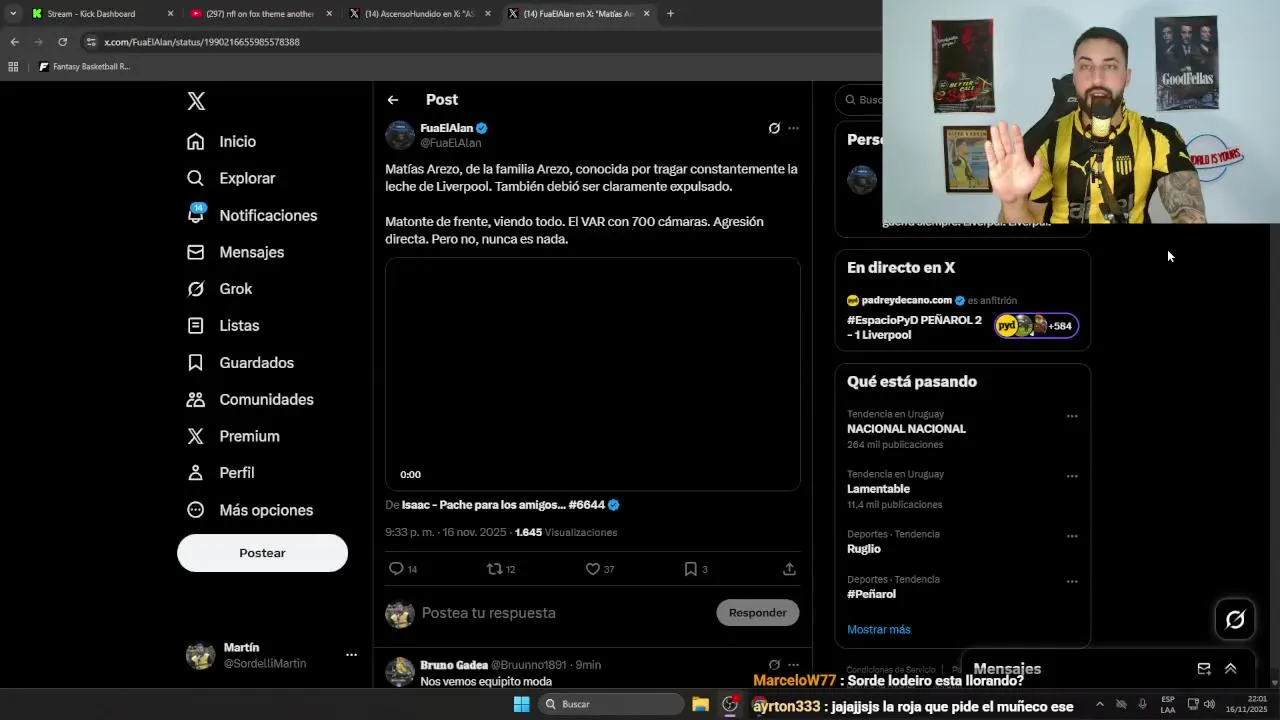This screenshot has height=720, width=1280.
Task: Open Fantasy Basketball bookmark
Action: pos(84,67)
